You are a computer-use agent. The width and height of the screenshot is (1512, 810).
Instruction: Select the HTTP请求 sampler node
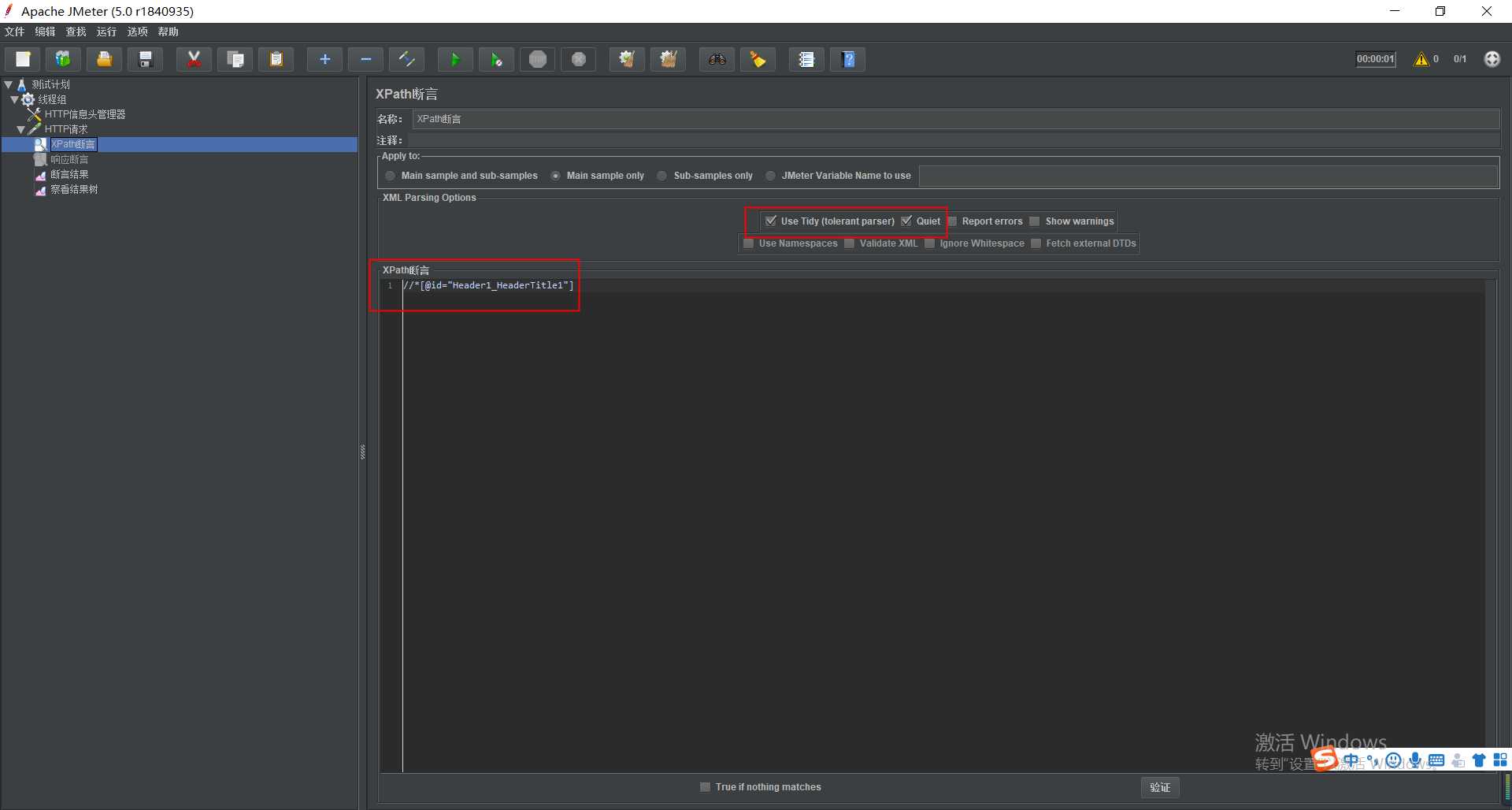pos(58,129)
